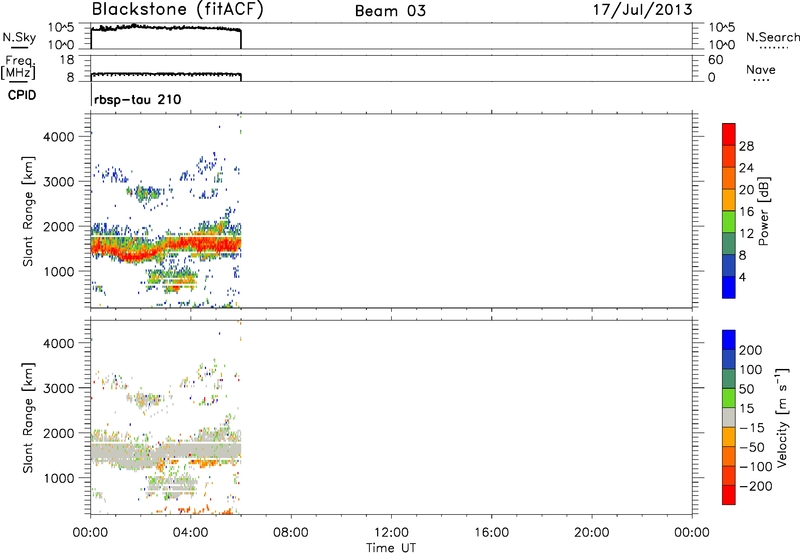Image resolution: width=800 pixels, height=554 pixels.
Task: Click the velocity panel 'Slant Range [km]' label
Action: pyautogui.click(x=28, y=418)
